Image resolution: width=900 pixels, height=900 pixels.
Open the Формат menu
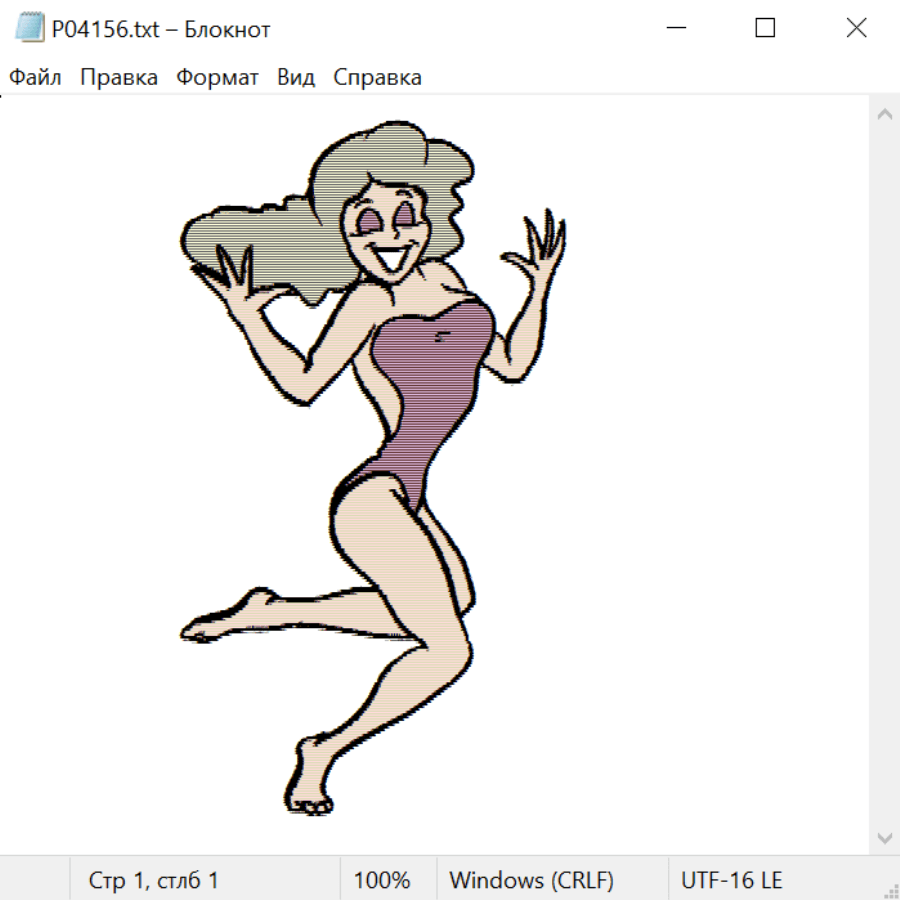coord(217,78)
